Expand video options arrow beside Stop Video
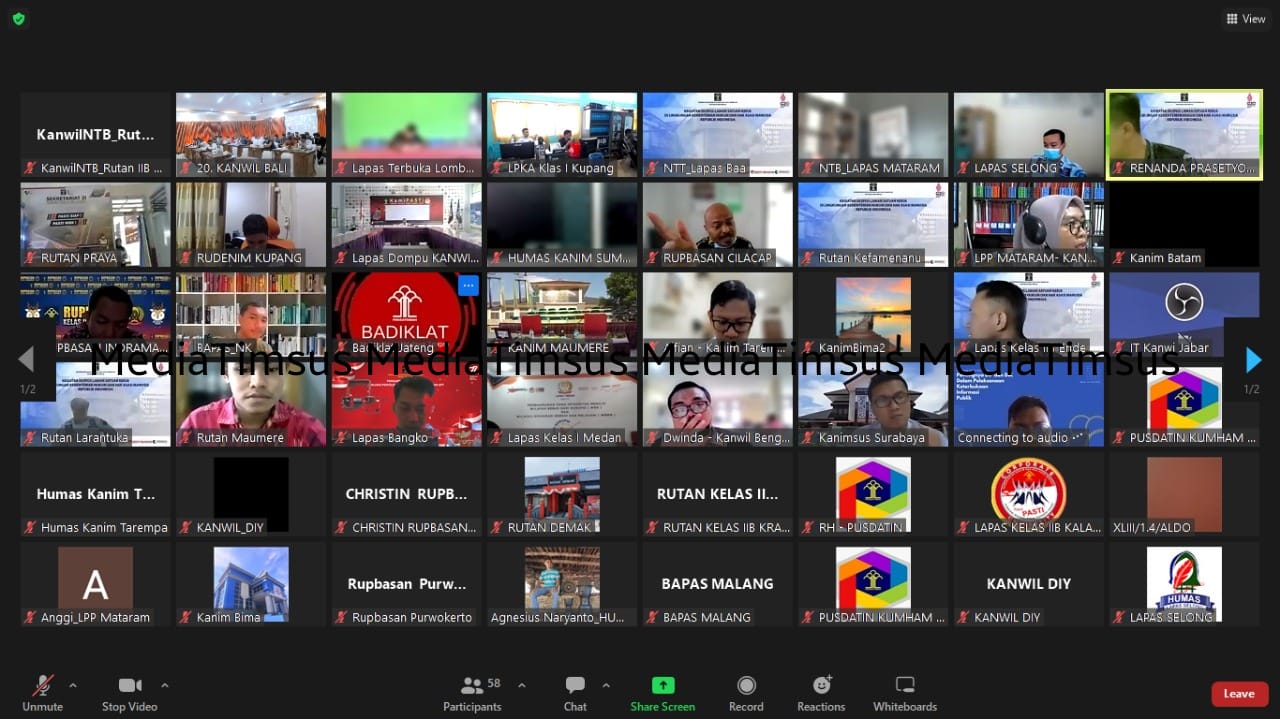This screenshot has width=1280, height=719. click(x=165, y=685)
